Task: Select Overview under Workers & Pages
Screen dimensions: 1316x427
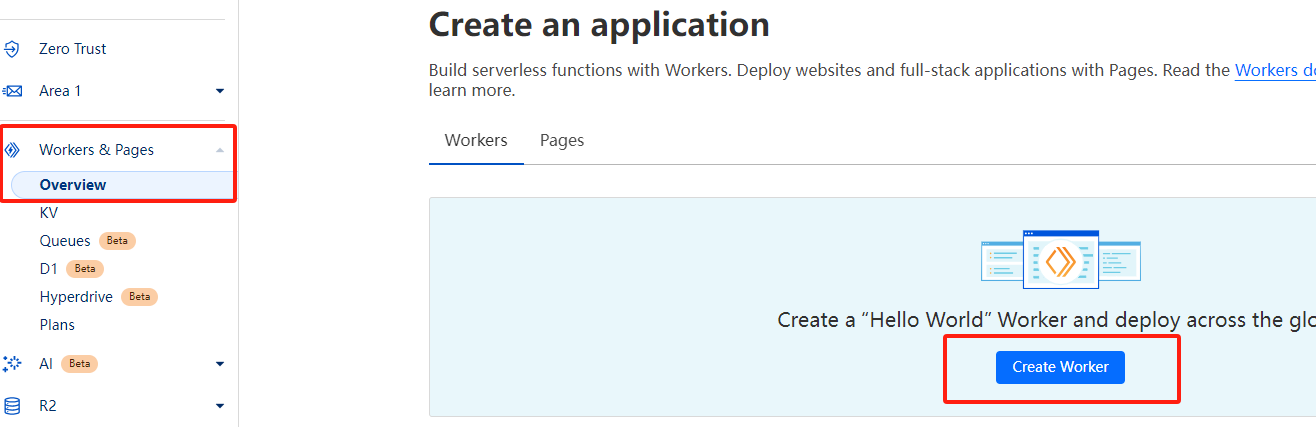Action: (73, 185)
